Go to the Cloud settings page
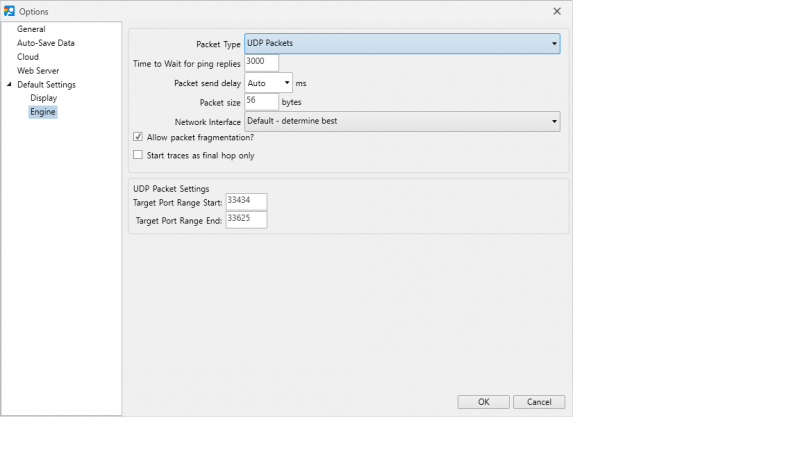The height and width of the screenshot is (450, 800). coord(28,57)
